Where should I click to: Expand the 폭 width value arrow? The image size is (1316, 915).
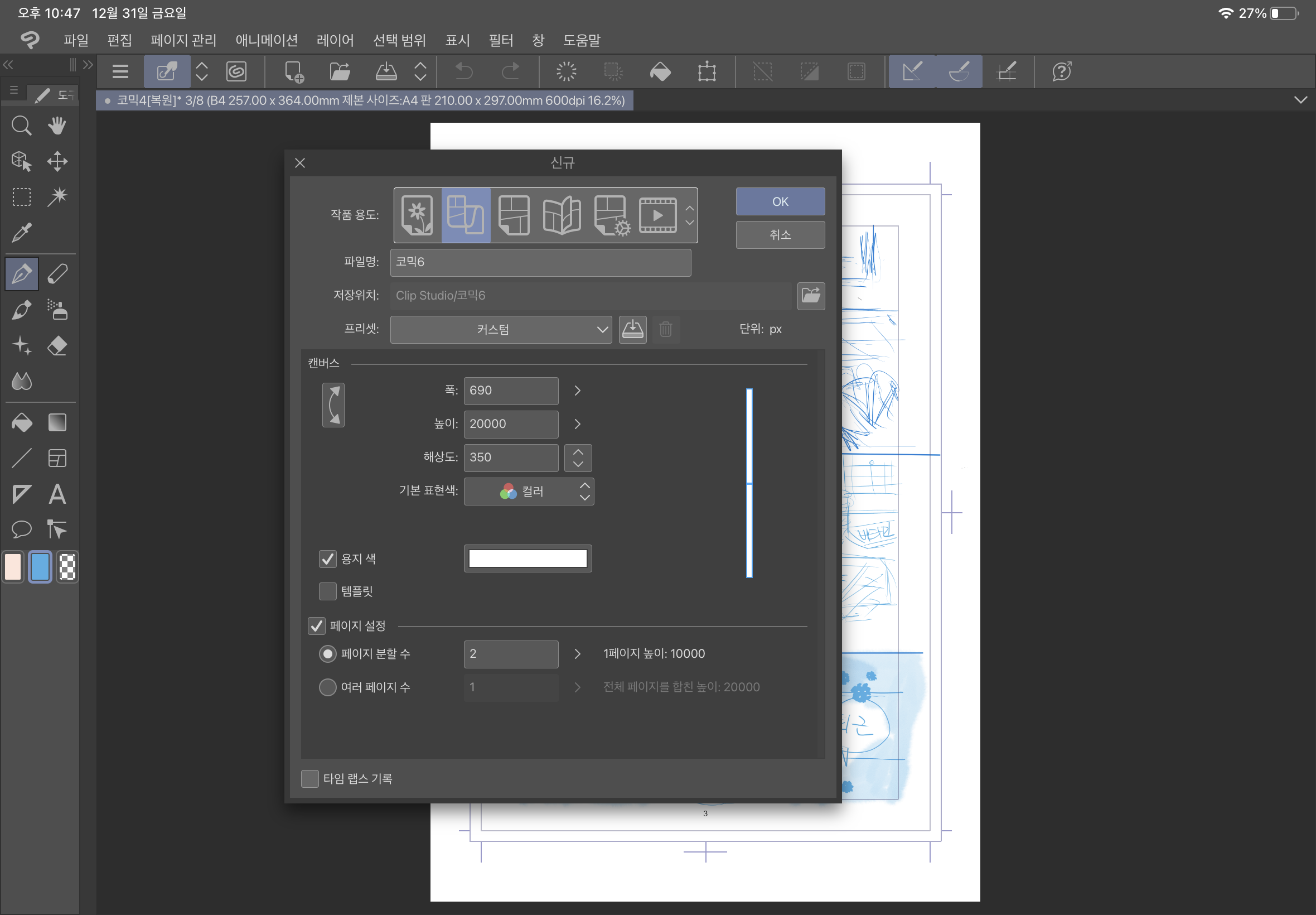[x=578, y=391]
